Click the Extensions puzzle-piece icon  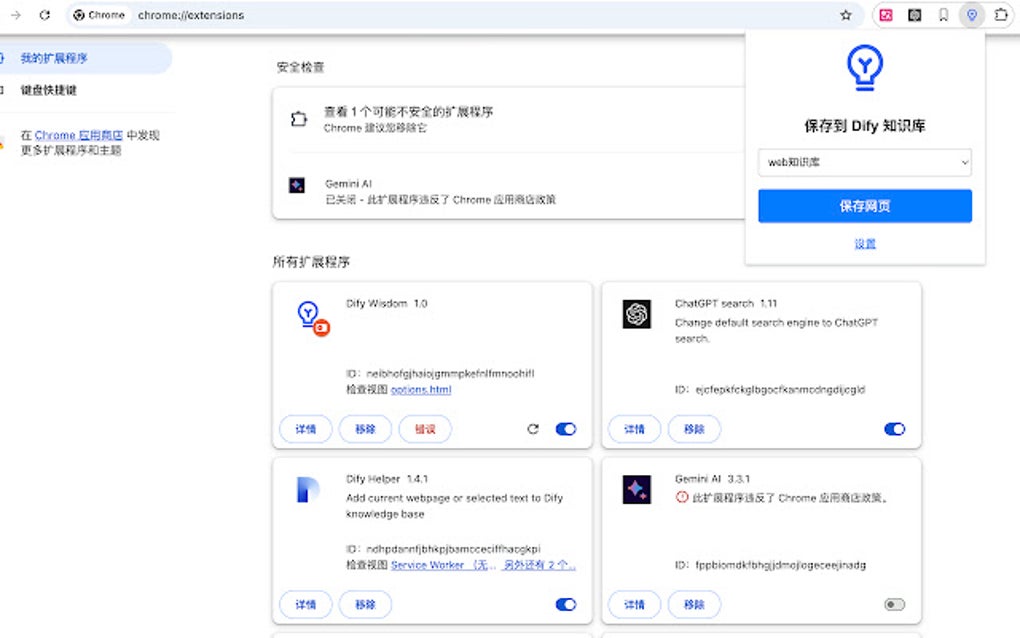click(1003, 15)
